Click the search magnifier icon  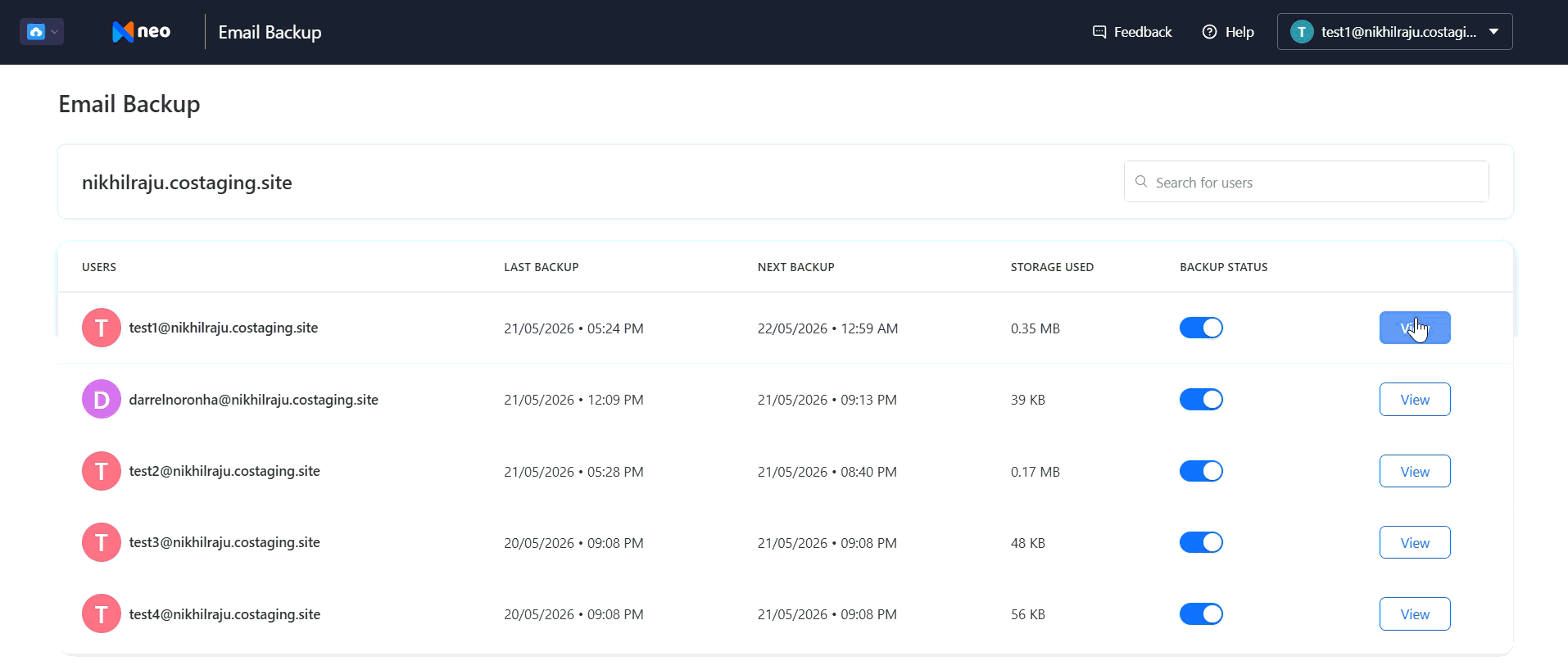tap(1141, 182)
